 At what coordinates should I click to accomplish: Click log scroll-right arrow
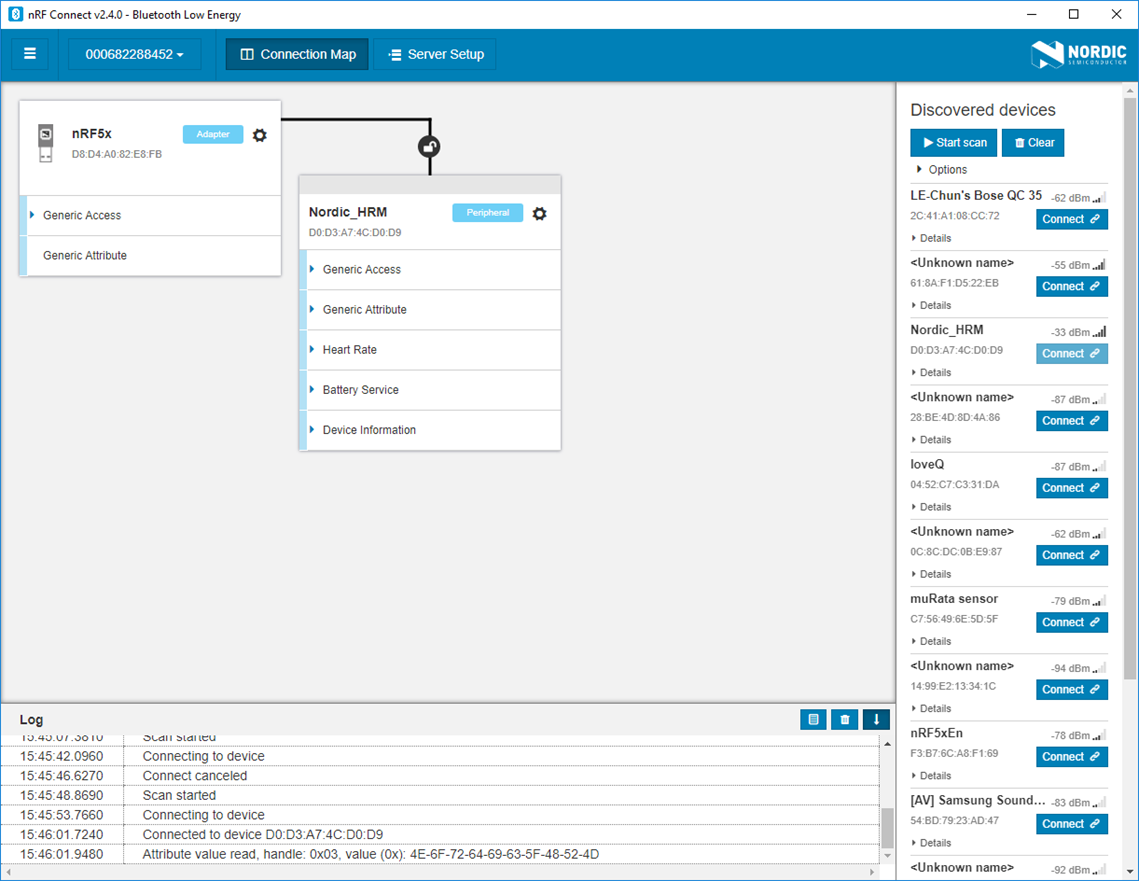872,872
